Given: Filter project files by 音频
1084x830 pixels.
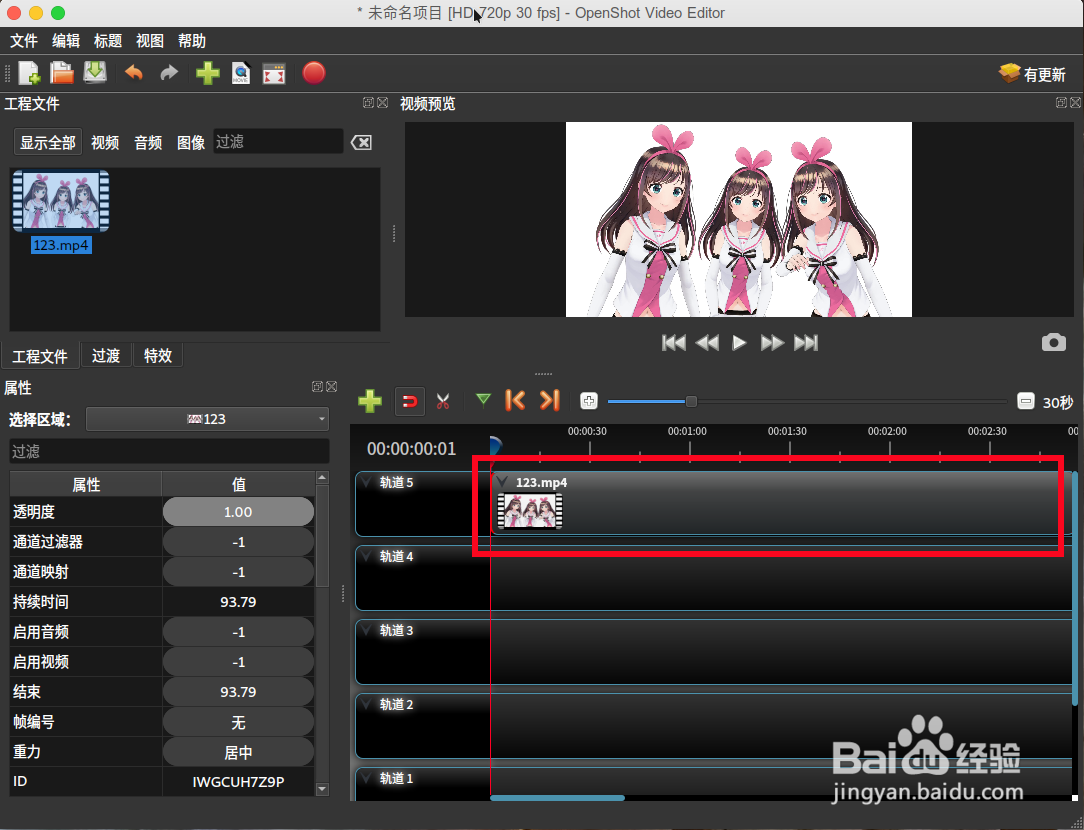Looking at the screenshot, I should pyautogui.click(x=148, y=142).
